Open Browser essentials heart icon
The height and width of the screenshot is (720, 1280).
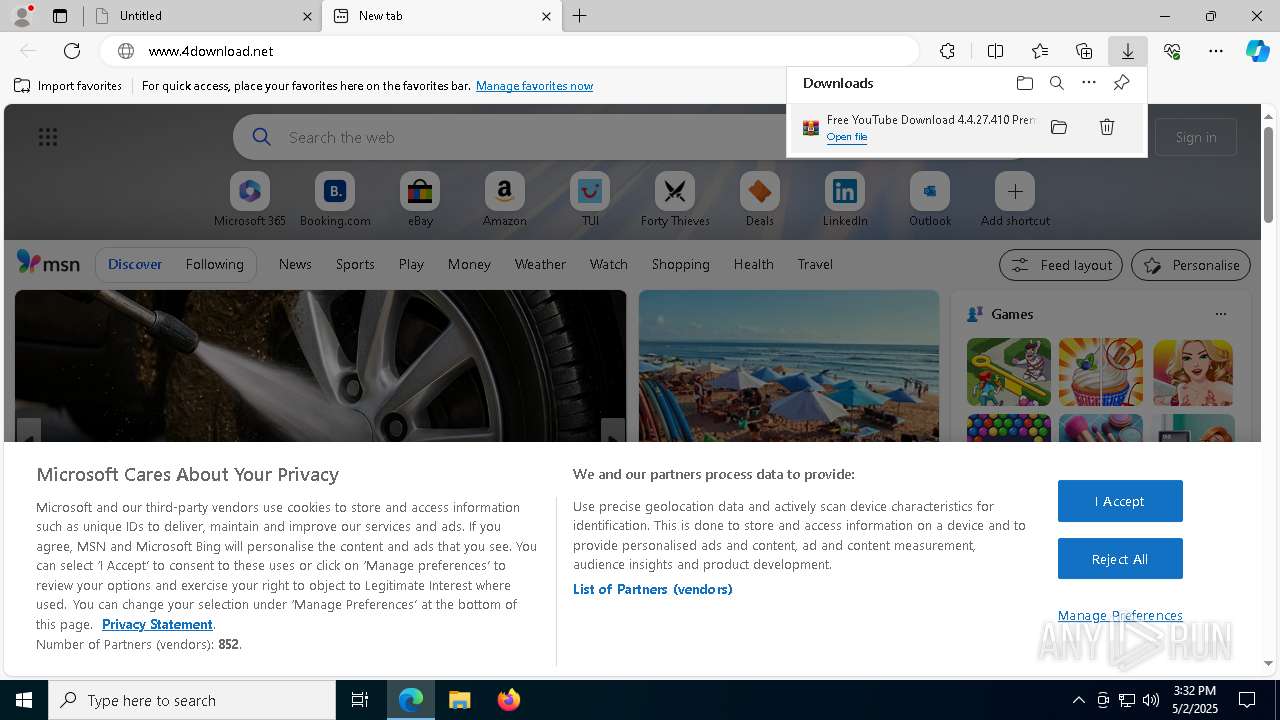coord(1172,51)
